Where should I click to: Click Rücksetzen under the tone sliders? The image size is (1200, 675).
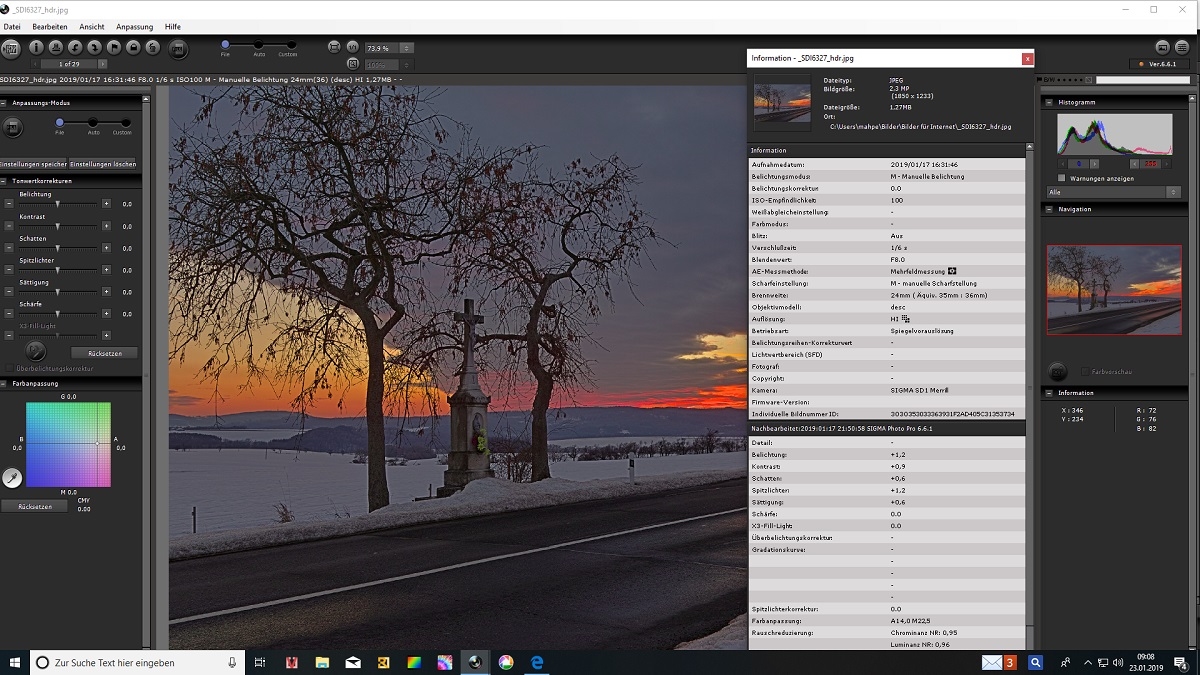(x=104, y=353)
